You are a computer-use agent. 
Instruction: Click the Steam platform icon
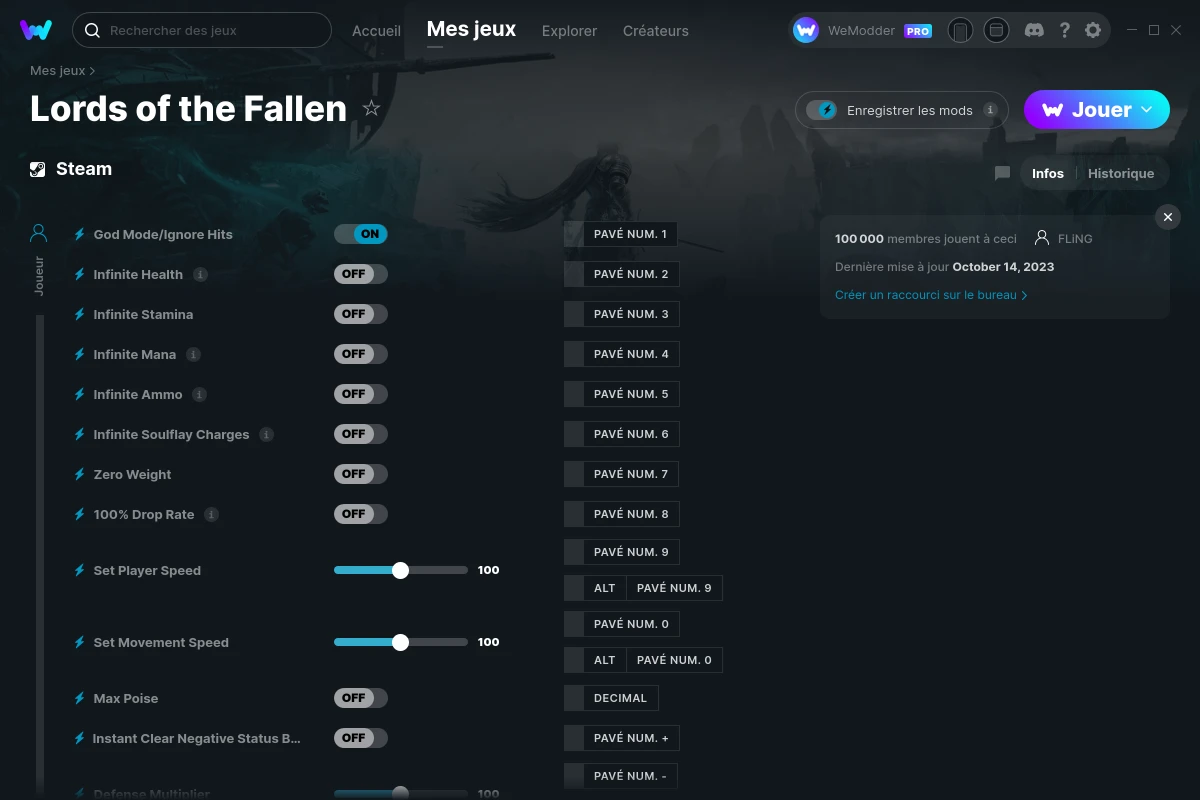38,169
